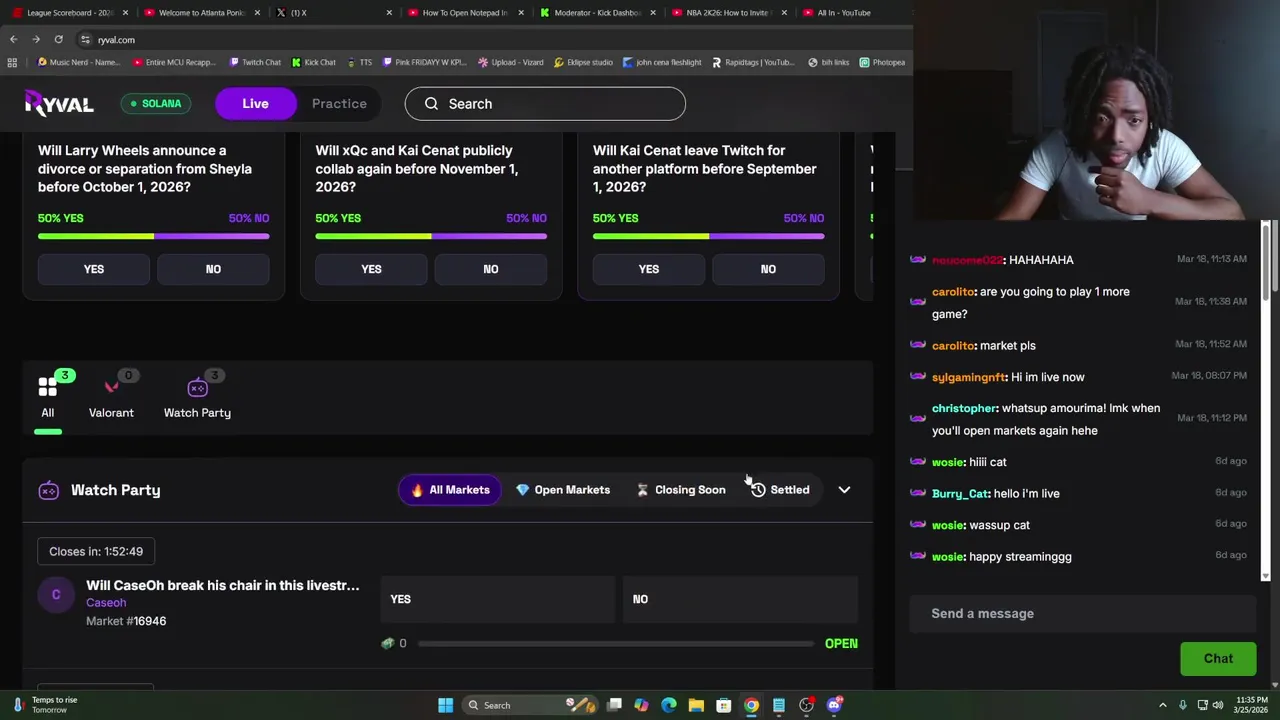Vote NO on xQc and Kai Cenat collab
The width and height of the screenshot is (1280, 720).
click(491, 269)
